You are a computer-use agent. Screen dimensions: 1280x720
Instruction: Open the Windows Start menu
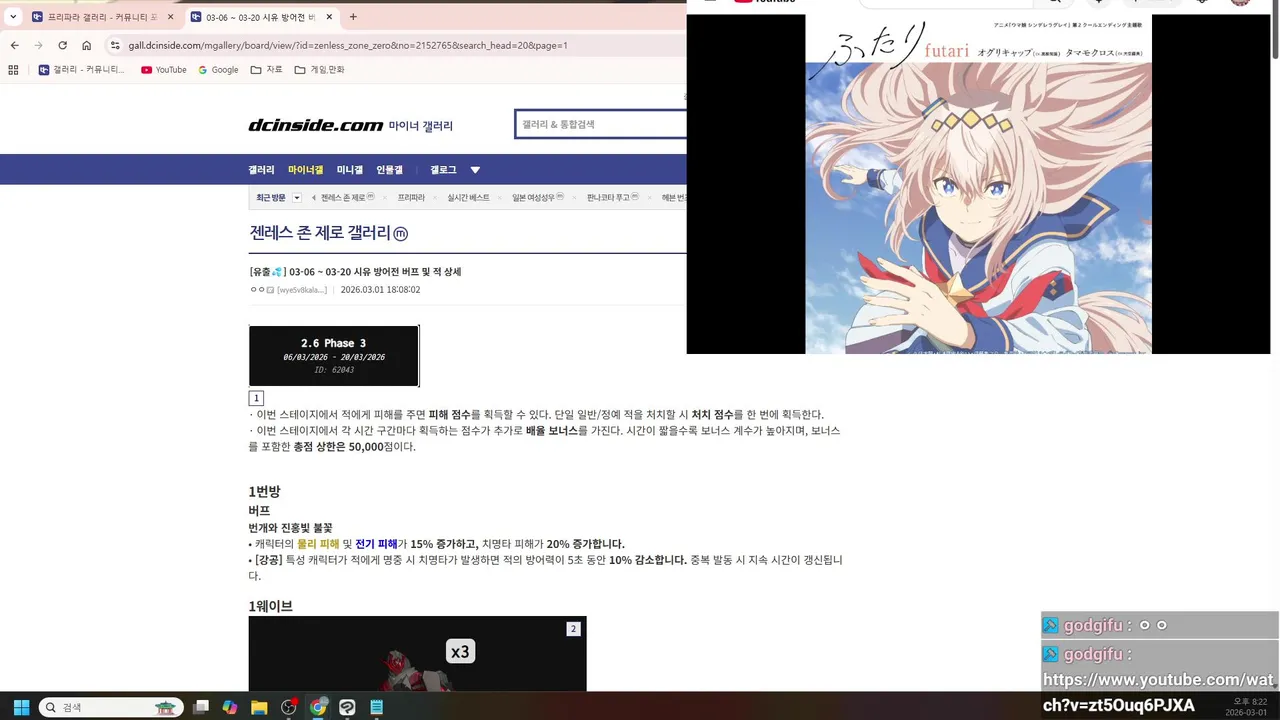coord(21,707)
